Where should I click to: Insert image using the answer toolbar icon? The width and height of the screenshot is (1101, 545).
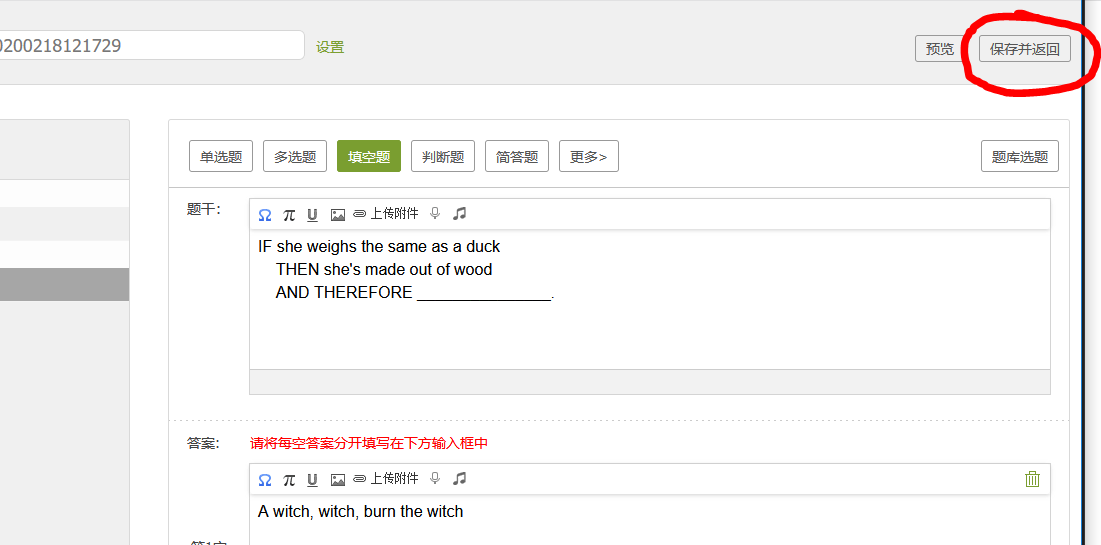tap(338, 480)
